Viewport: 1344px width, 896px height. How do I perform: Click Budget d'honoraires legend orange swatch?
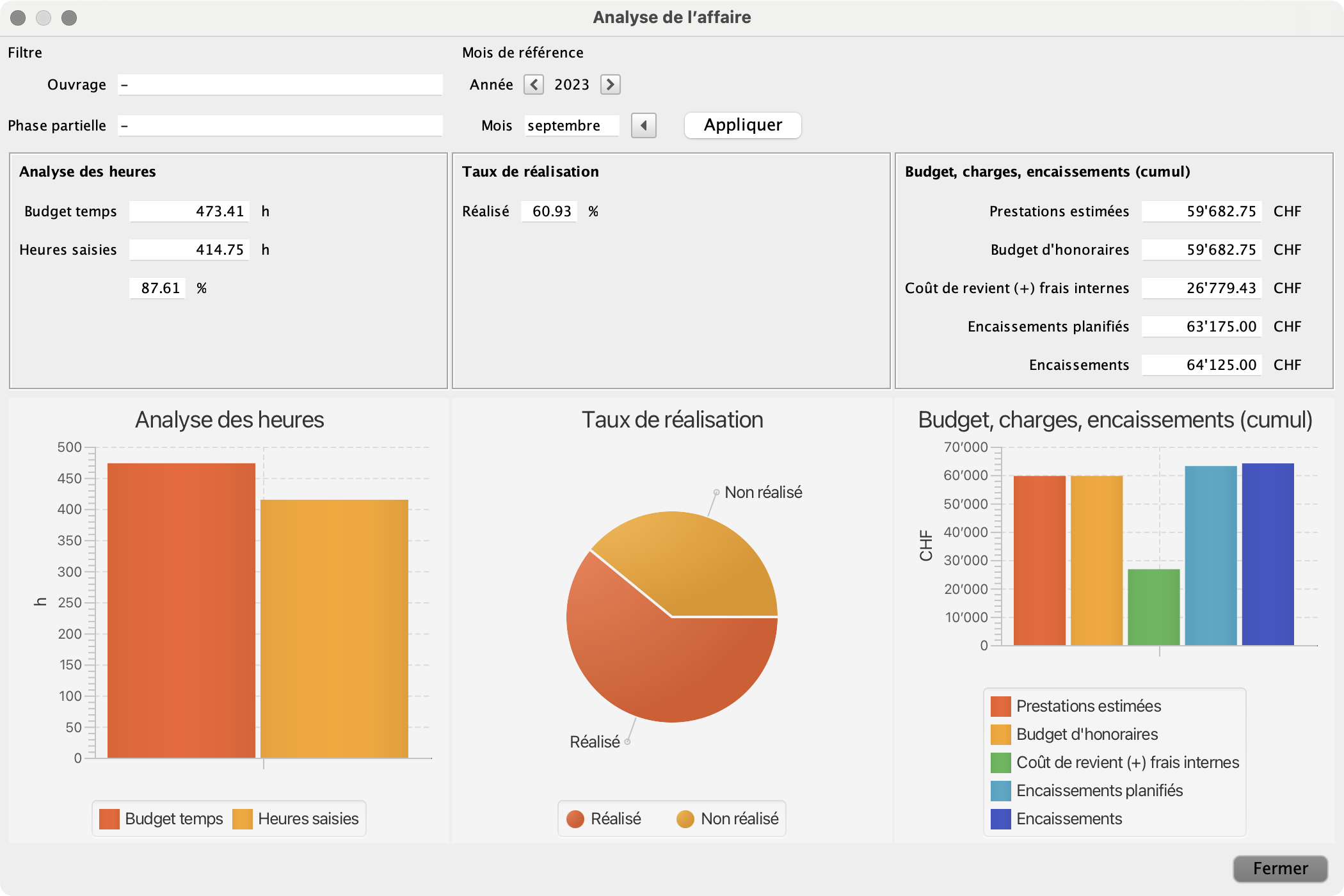1001,734
